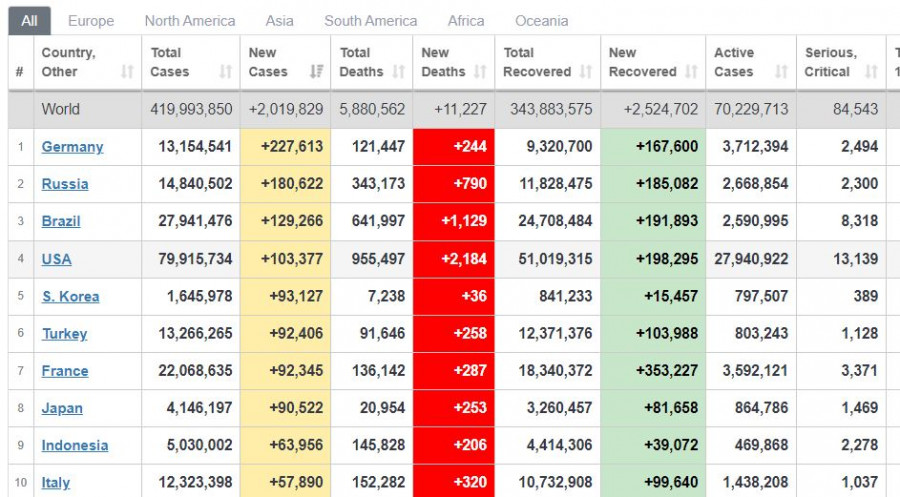Click the Total Recovered column header

click(548, 62)
